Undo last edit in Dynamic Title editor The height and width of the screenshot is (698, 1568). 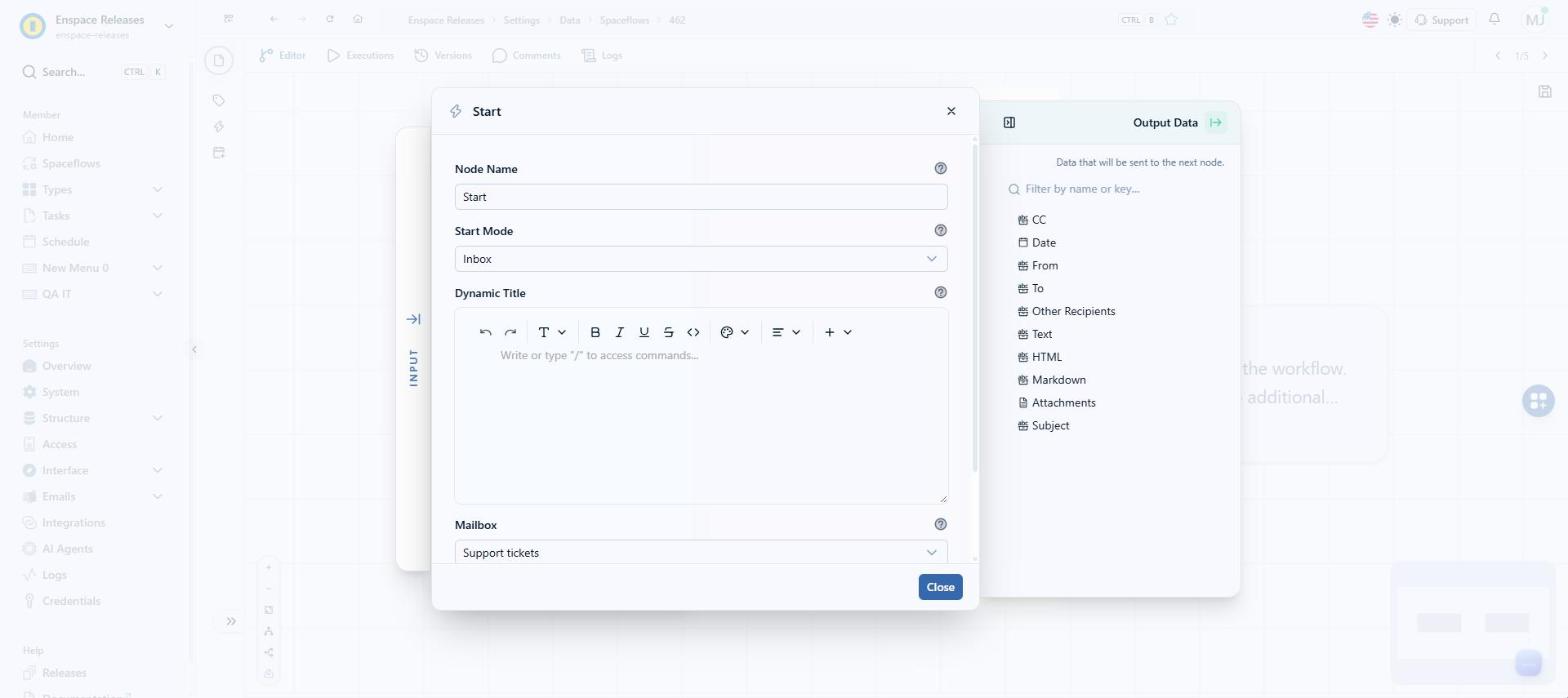pyautogui.click(x=486, y=332)
